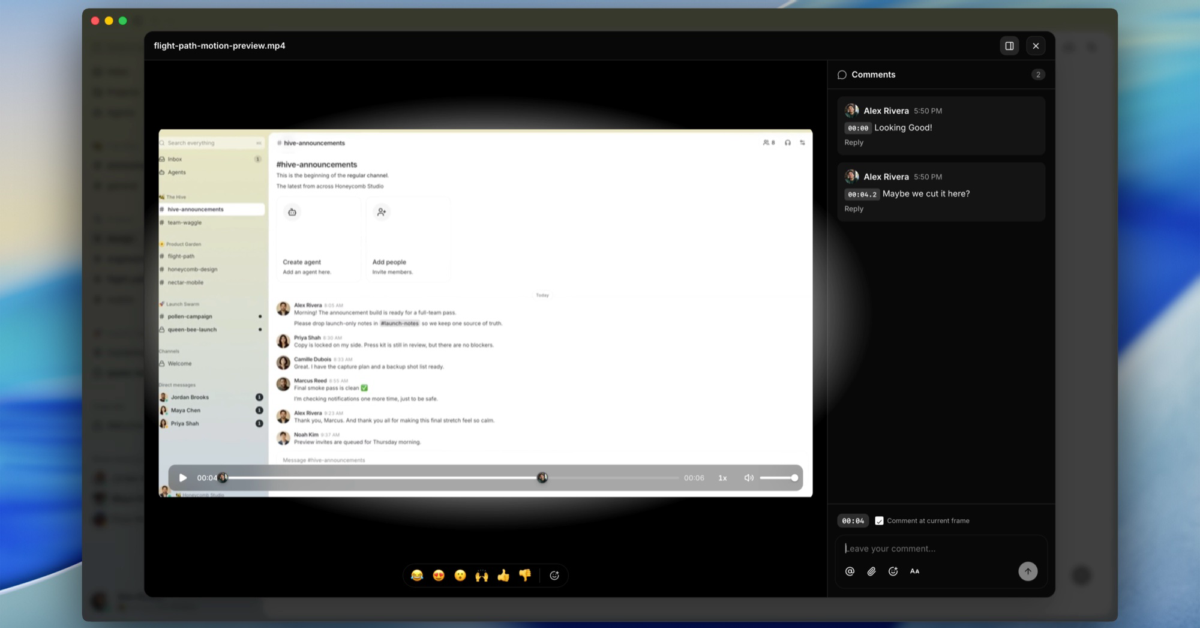The width and height of the screenshot is (1200, 628).
Task: Open more reactions picker icon
Action: coord(555,575)
